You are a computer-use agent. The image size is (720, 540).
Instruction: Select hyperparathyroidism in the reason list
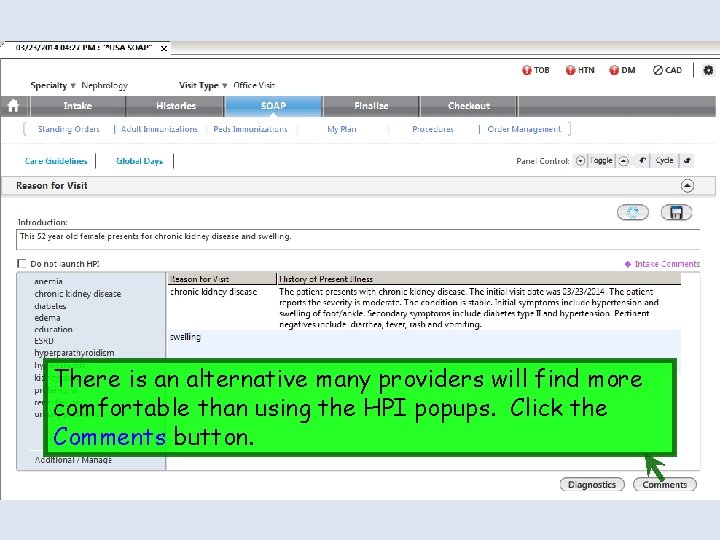[x=74, y=353]
